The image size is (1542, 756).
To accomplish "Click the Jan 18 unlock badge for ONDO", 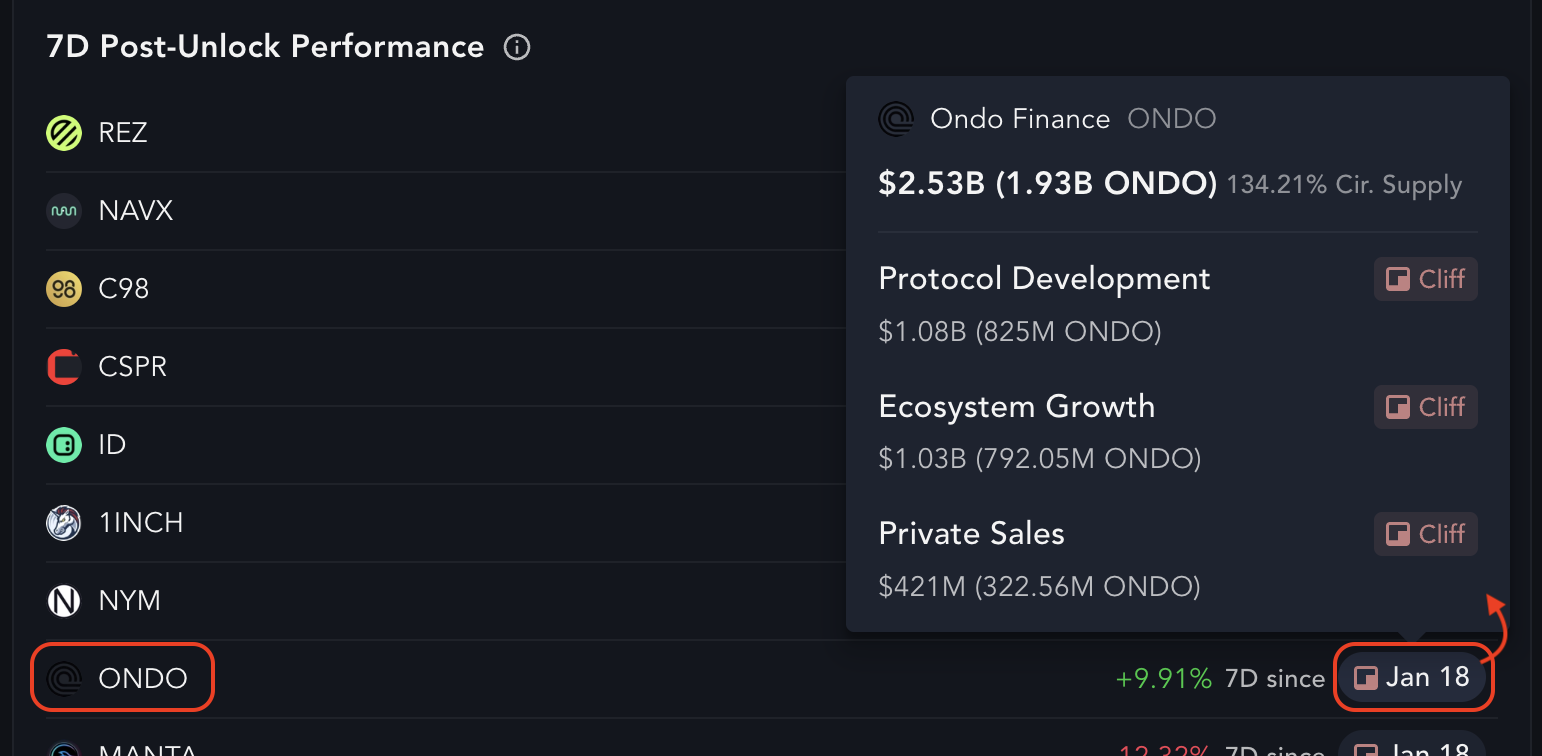I will pyautogui.click(x=1412, y=678).
